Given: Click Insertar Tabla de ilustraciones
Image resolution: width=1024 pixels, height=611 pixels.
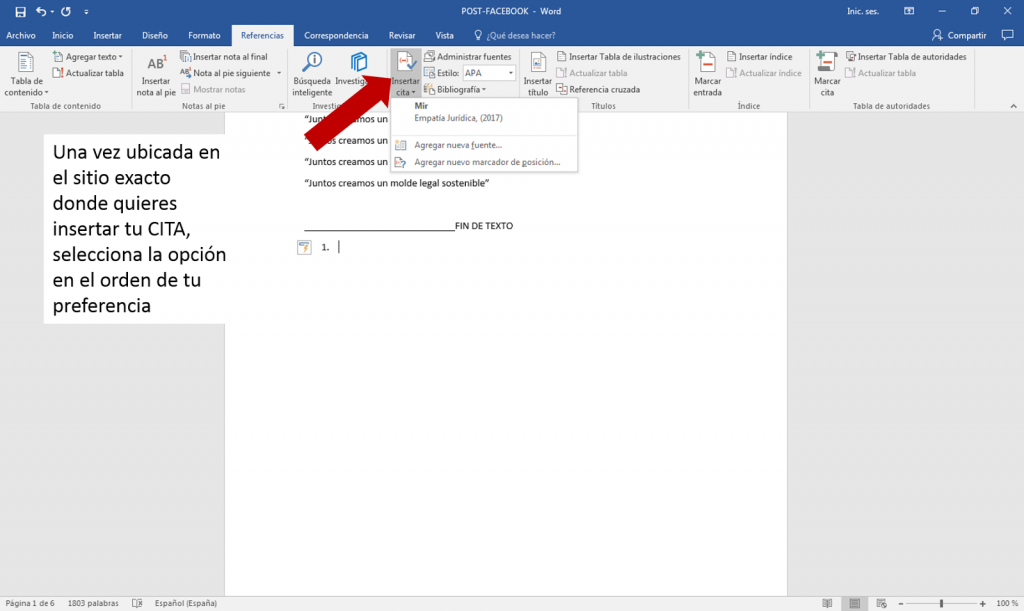Looking at the screenshot, I should tap(618, 57).
